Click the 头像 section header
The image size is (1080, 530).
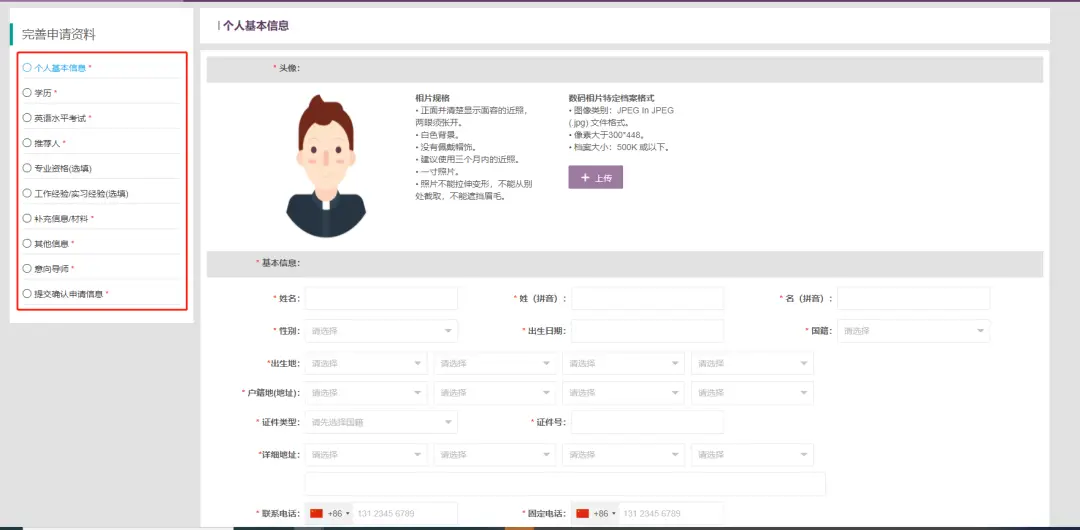(625, 70)
